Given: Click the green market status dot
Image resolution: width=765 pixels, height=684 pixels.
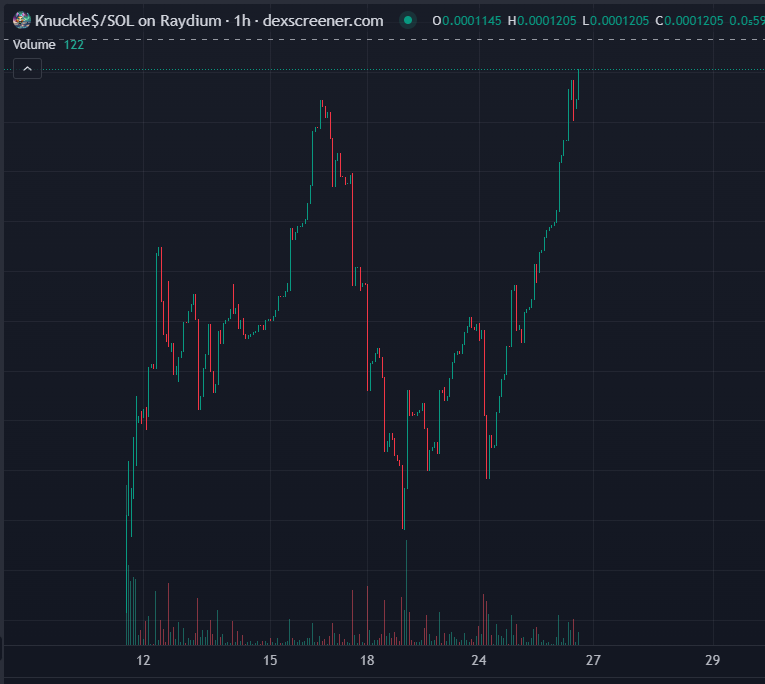Looking at the screenshot, I should point(408,20).
